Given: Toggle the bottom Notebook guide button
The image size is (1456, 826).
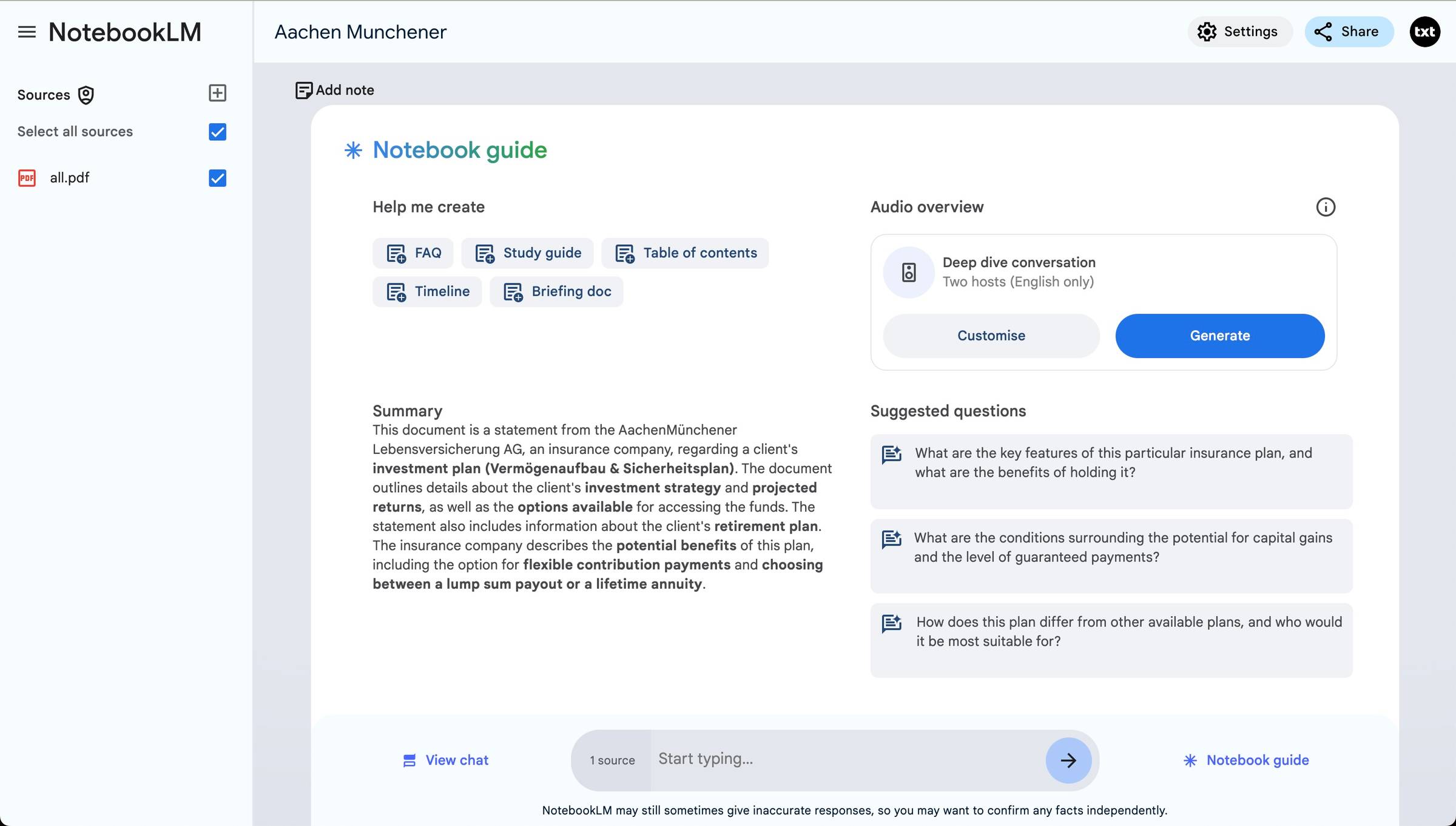Looking at the screenshot, I should pos(1246,760).
